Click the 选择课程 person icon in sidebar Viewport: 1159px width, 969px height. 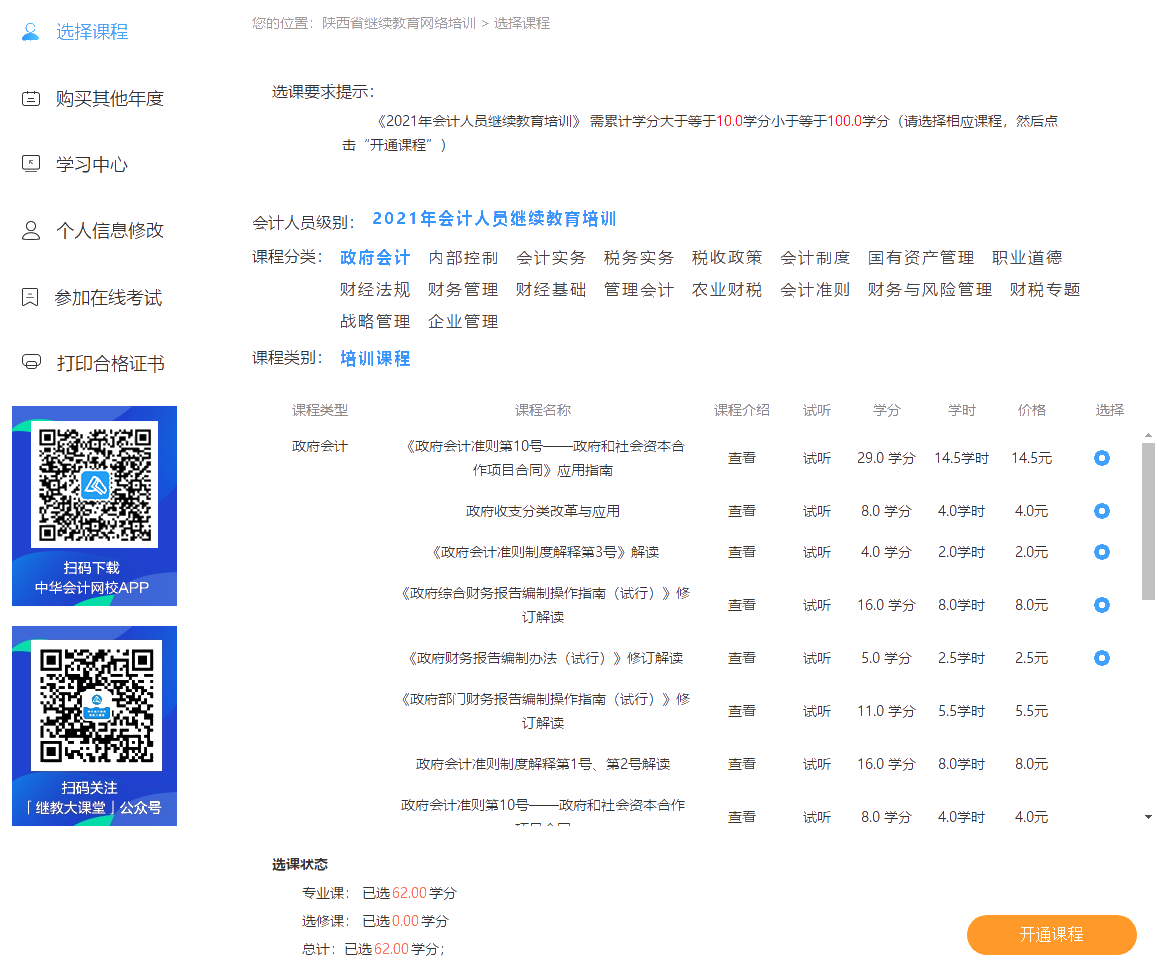31,32
